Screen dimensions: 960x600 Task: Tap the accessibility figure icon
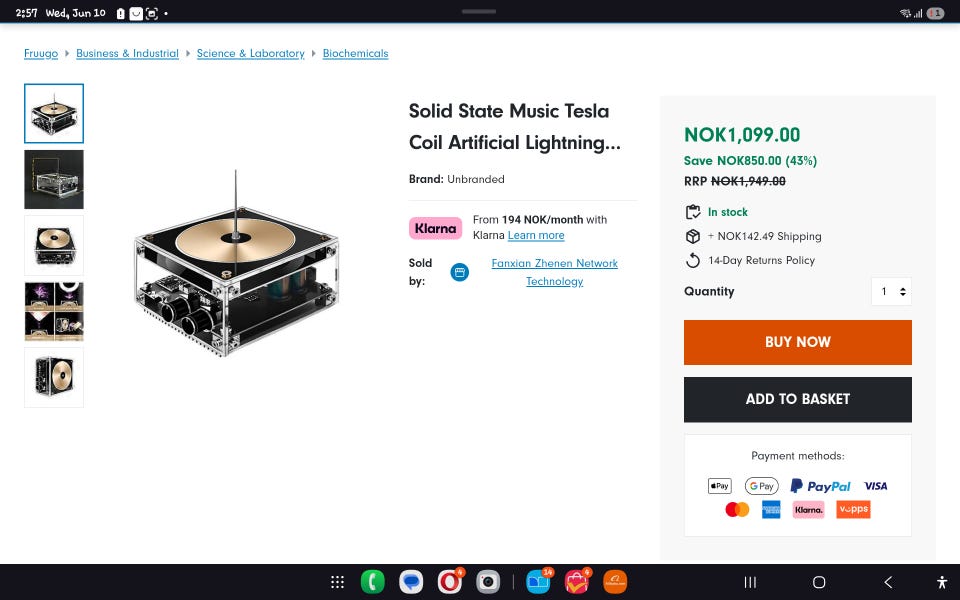coord(942,582)
